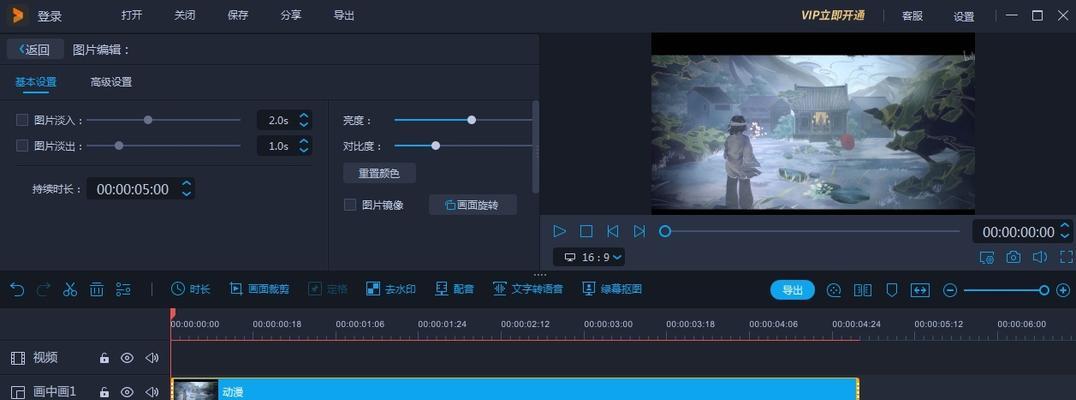Click the stepper arrows of the 图片淡入 2.0s value
This screenshot has height=400, width=1076.
[305, 120]
